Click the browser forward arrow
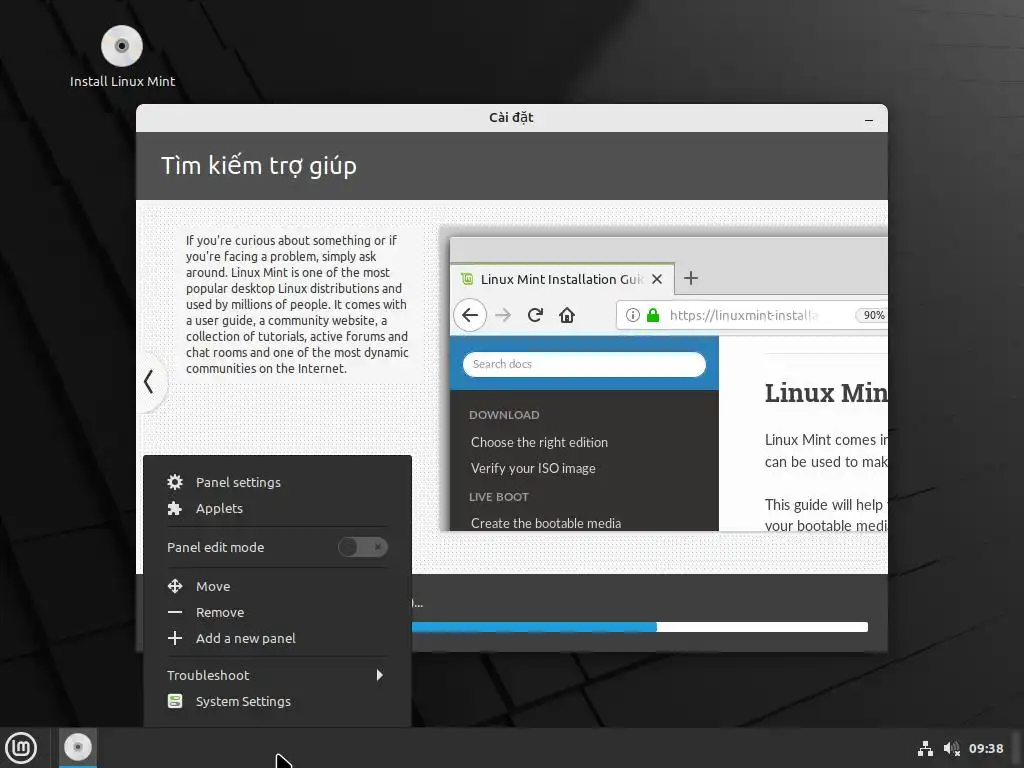The width and height of the screenshot is (1024, 768). (503, 315)
